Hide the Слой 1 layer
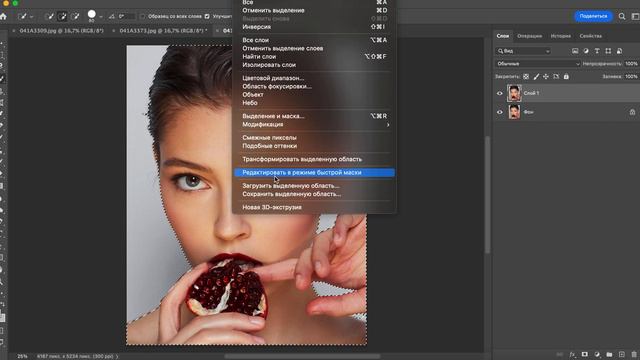The height and width of the screenshot is (360, 640). [500, 93]
